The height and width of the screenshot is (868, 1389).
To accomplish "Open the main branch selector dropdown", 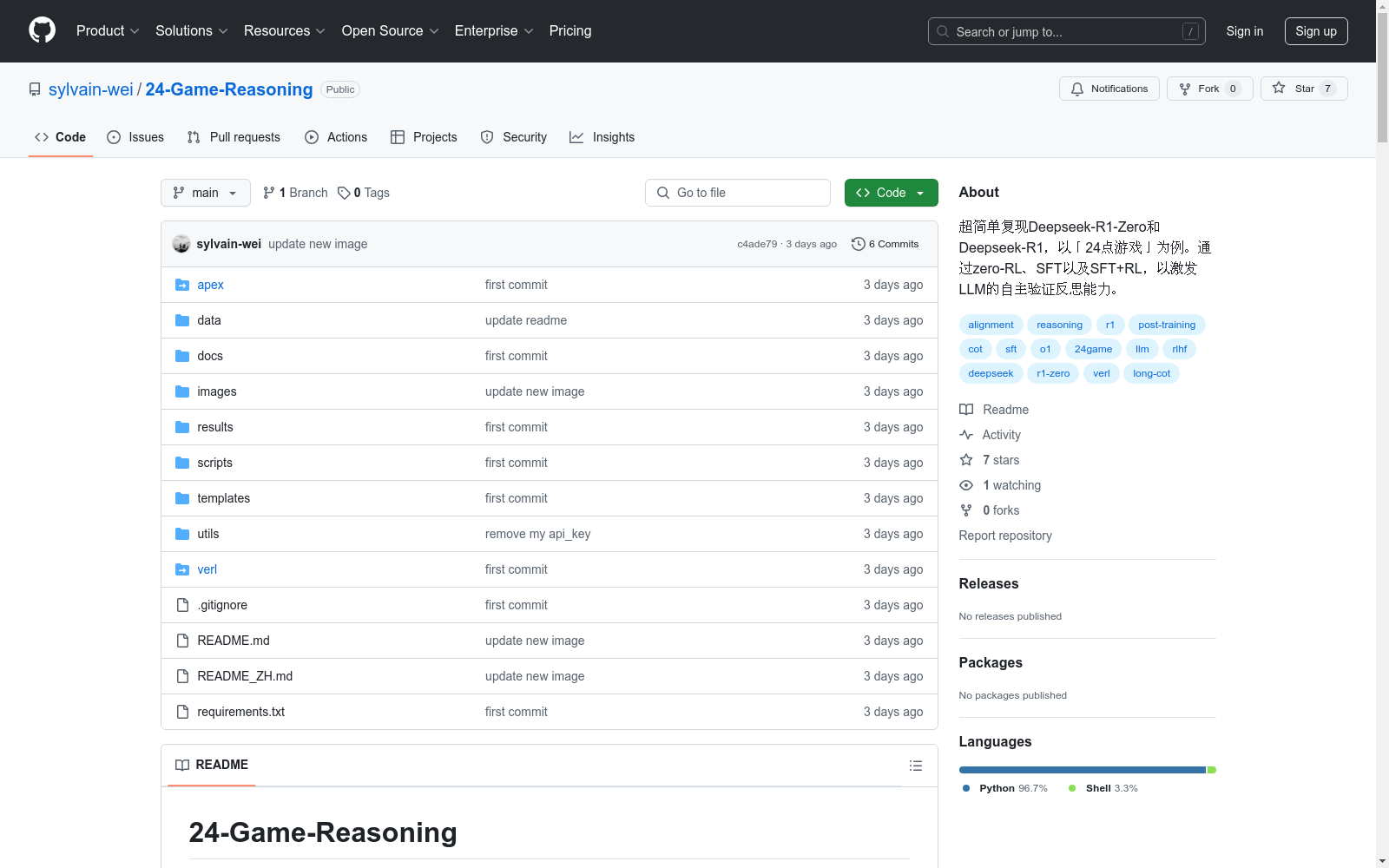I will pyautogui.click(x=206, y=193).
